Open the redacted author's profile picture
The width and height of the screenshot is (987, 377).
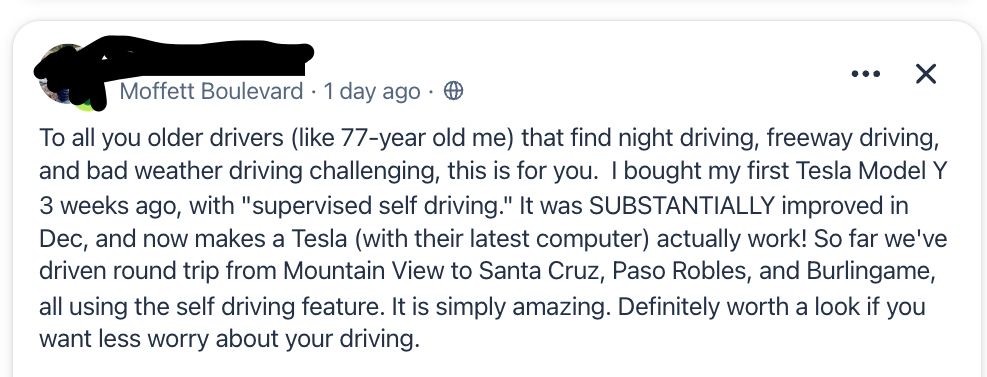63,76
